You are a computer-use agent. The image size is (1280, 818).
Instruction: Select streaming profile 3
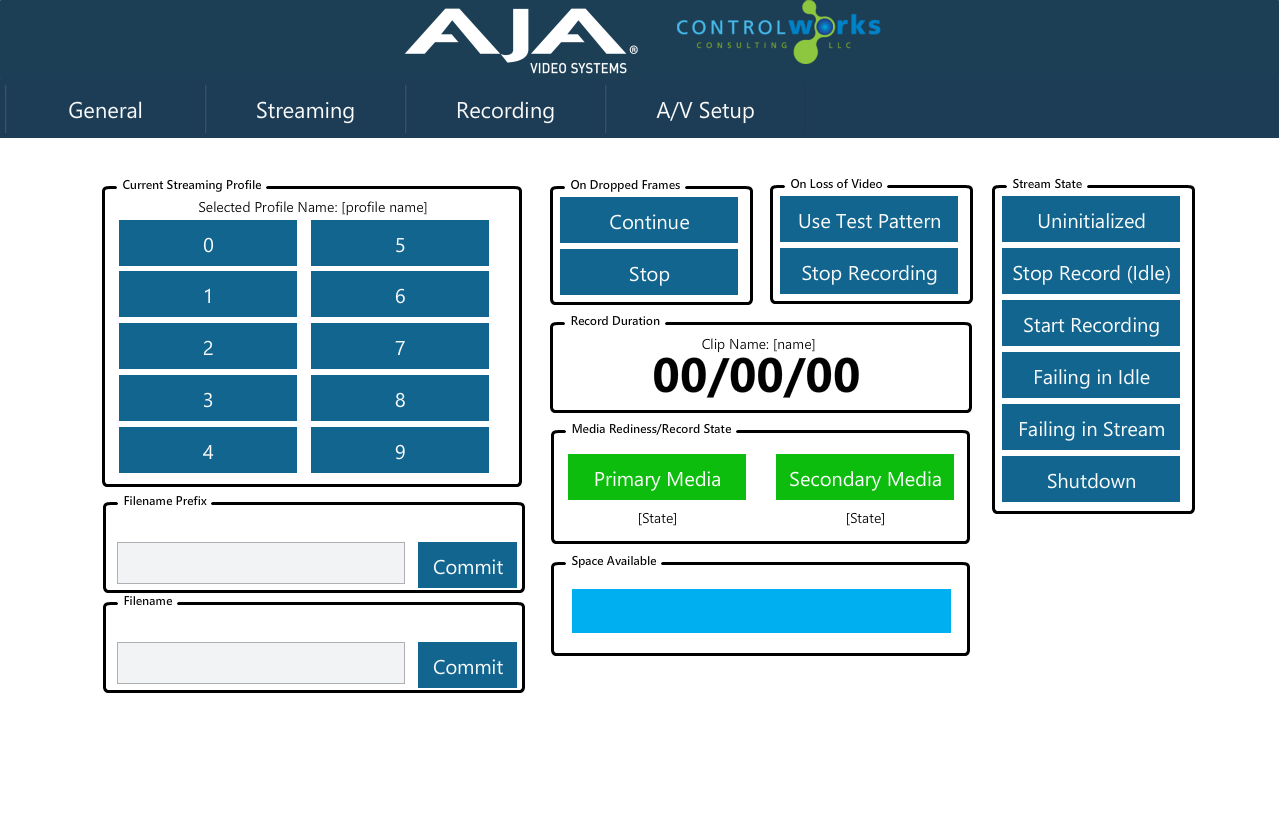(x=208, y=398)
